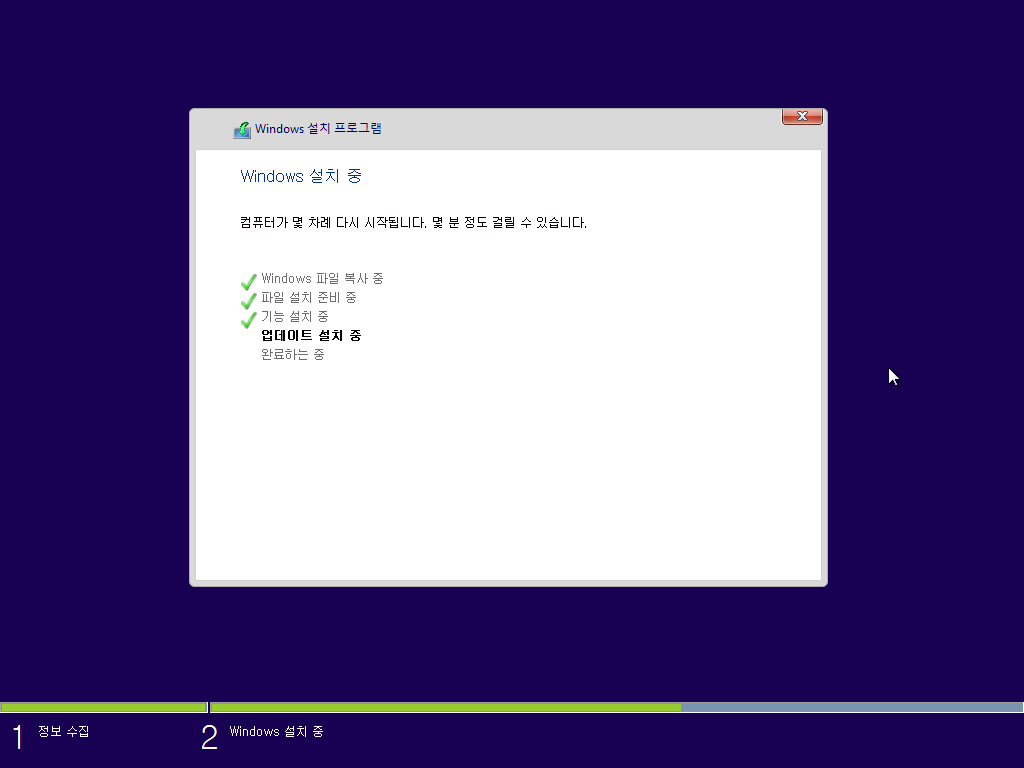1024x768 pixels.
Task: Click the 'Windows 설치 중' blue heading
Action: 301,176
